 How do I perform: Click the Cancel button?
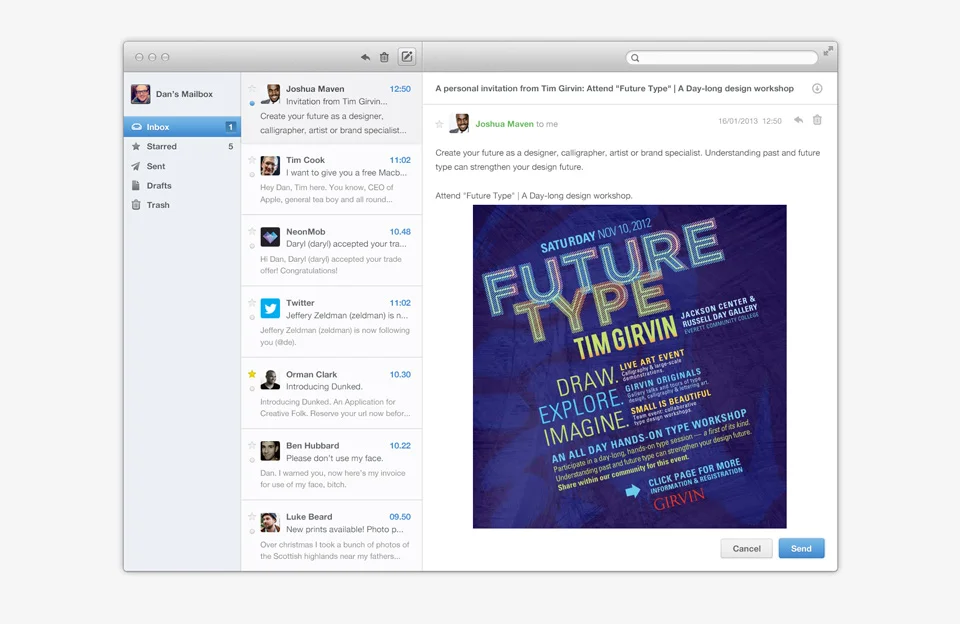point(746,548)
